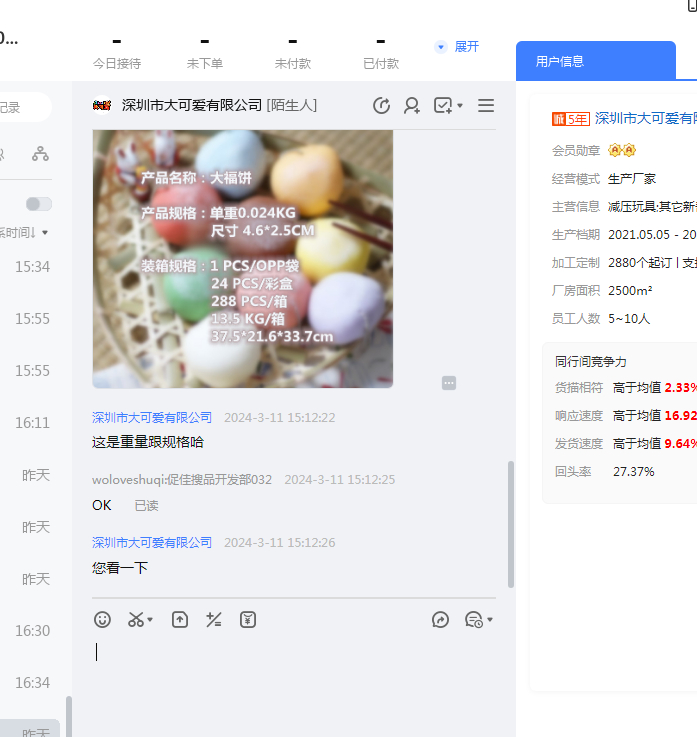The height and width of the screenshot is (737, 697).
Task: Click the refresh history icon in chat header
Action: [x=381, y=106]
